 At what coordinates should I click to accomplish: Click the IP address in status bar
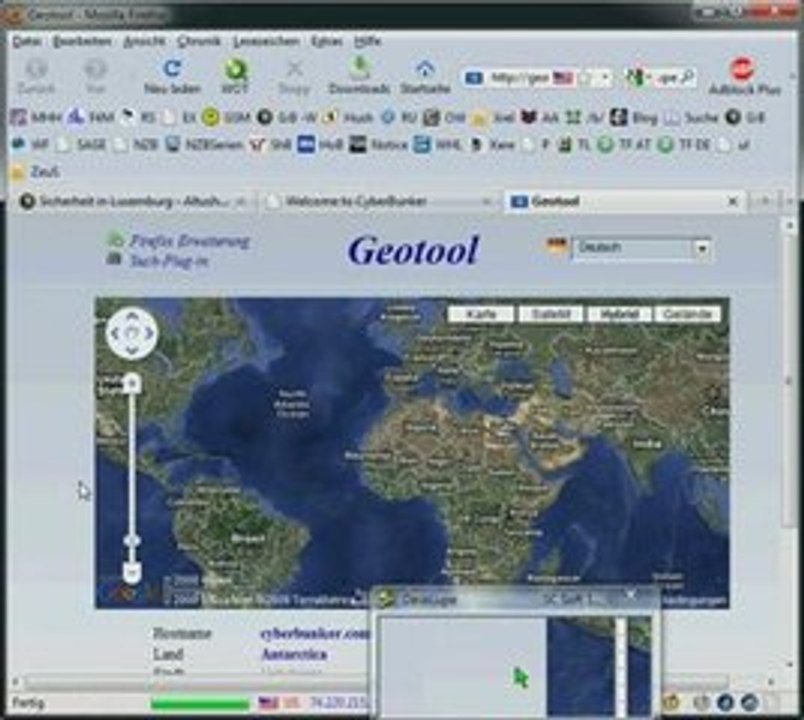(x=338, y=702)
